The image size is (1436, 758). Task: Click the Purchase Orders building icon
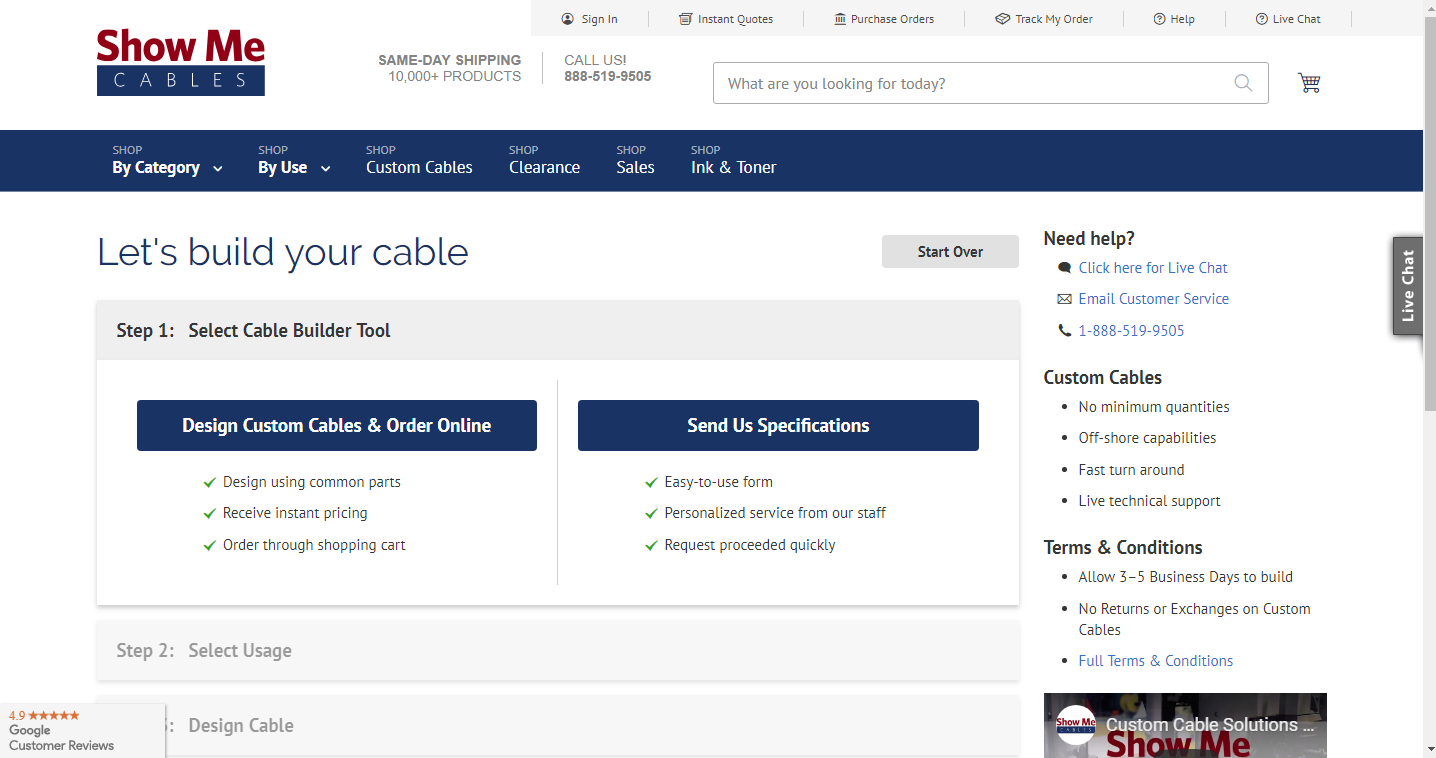[840, 19]
